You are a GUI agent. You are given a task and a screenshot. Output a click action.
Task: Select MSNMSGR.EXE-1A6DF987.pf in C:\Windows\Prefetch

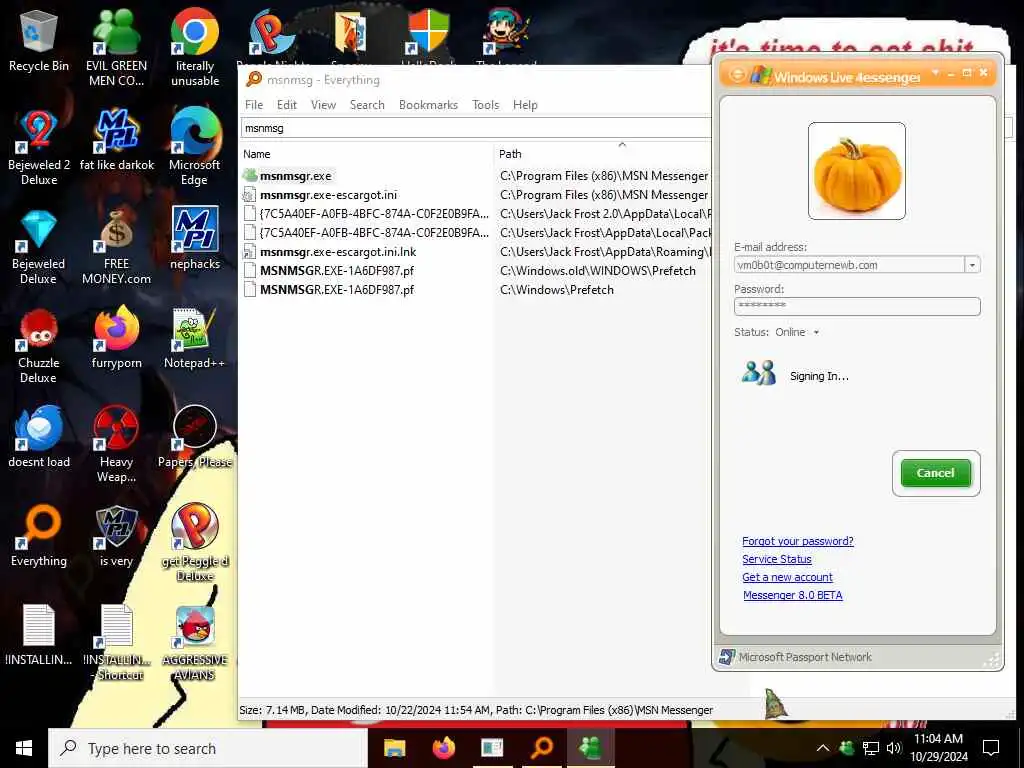475,289
